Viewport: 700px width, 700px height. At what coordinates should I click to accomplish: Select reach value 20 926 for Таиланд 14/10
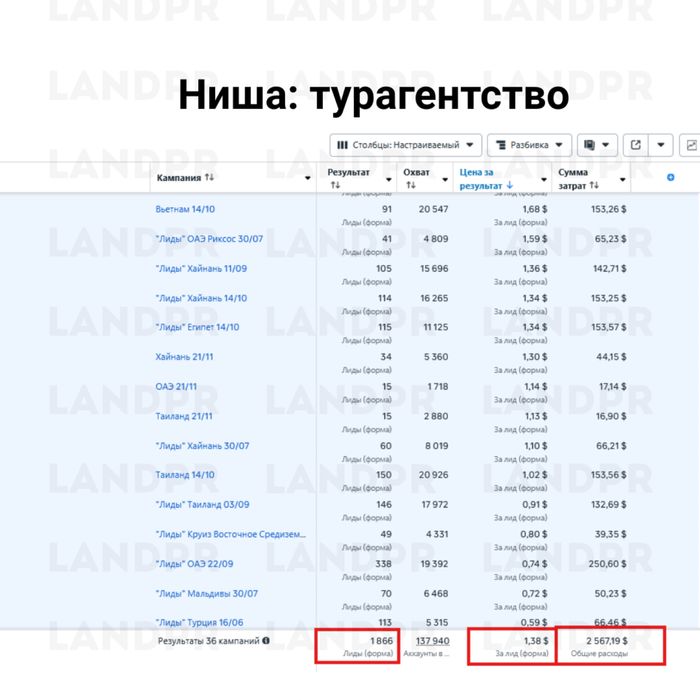pyautogui.click(x=433, y=475)
